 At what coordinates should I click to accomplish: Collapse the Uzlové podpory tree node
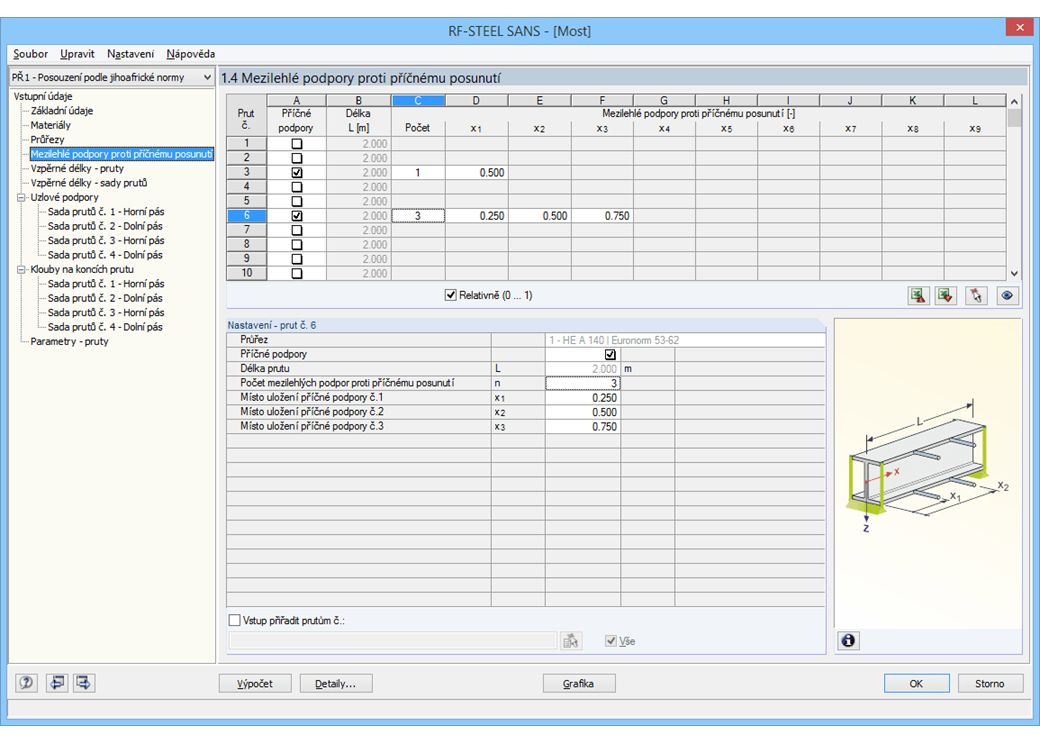[x=21, y=198]
